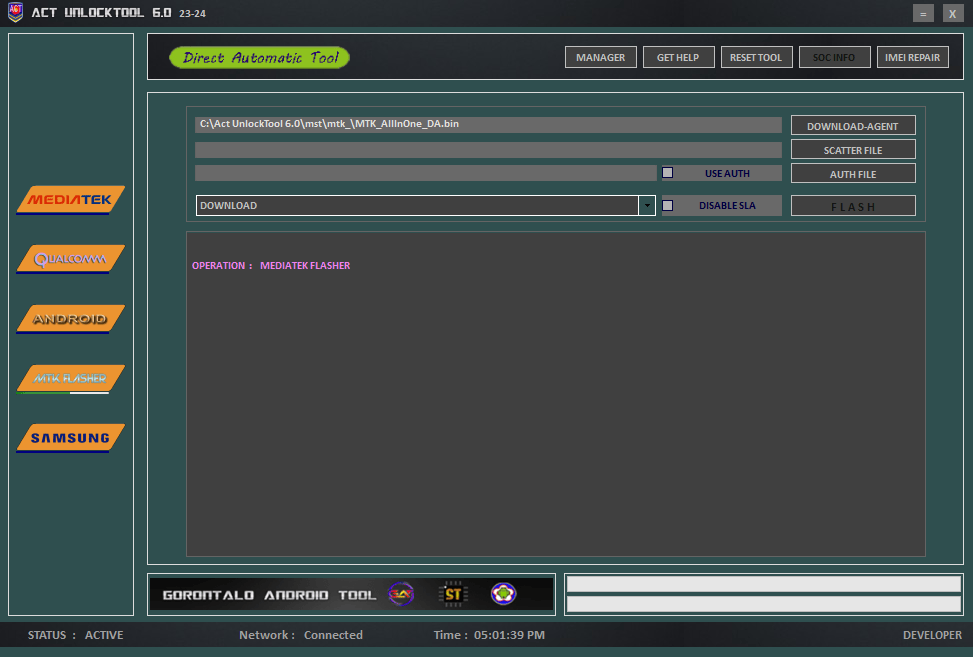Screen dimensions: 973x657
Task: Click the dropdown arrow next to DOWNLOAD
Action: (646, 205)
